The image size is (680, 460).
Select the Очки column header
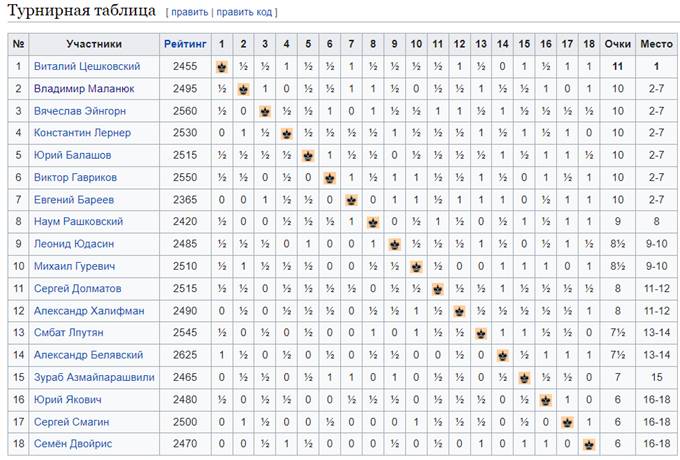pos(618,44)
